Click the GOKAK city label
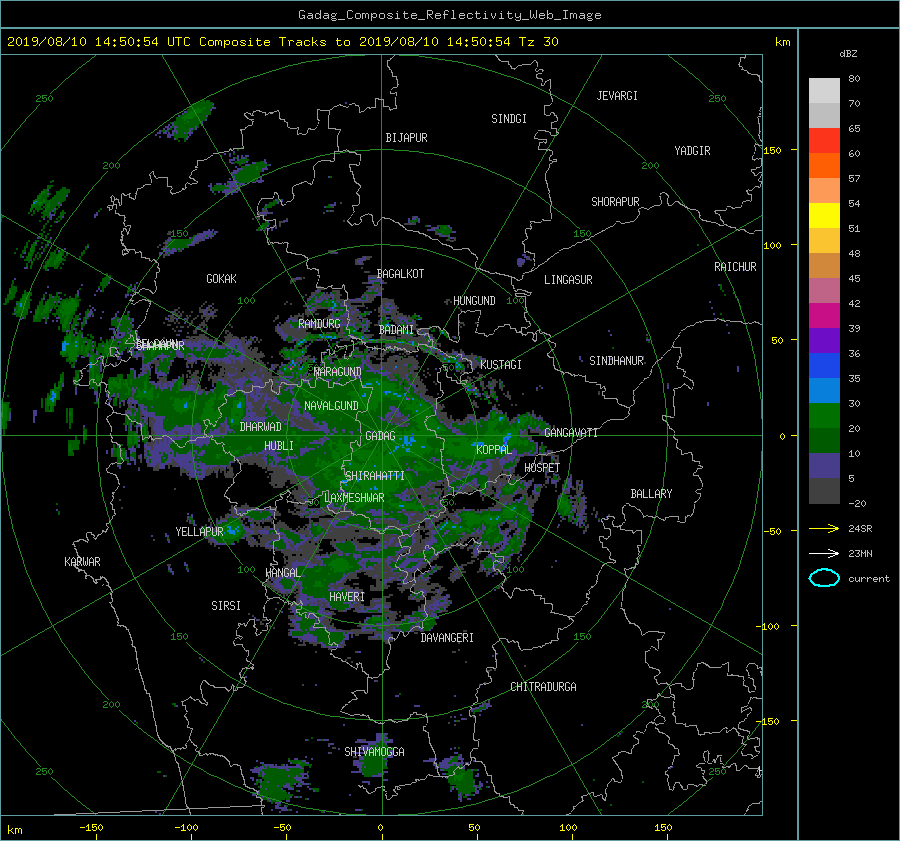900x841 pixels. coord(221,279)
